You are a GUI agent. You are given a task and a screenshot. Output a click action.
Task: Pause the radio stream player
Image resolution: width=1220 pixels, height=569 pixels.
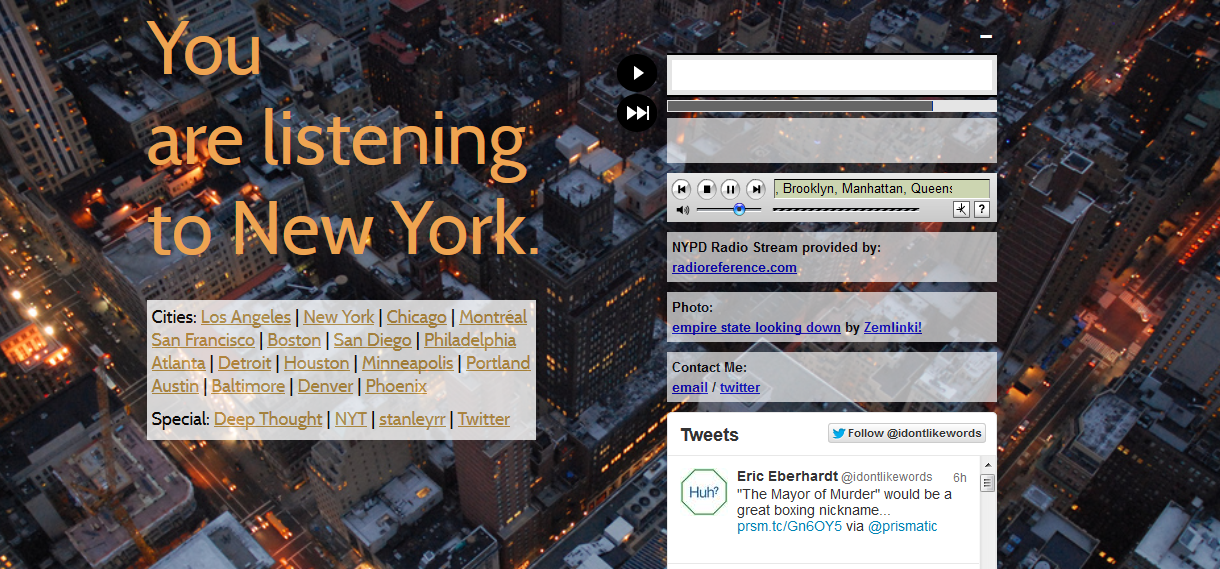coord(731,189)
